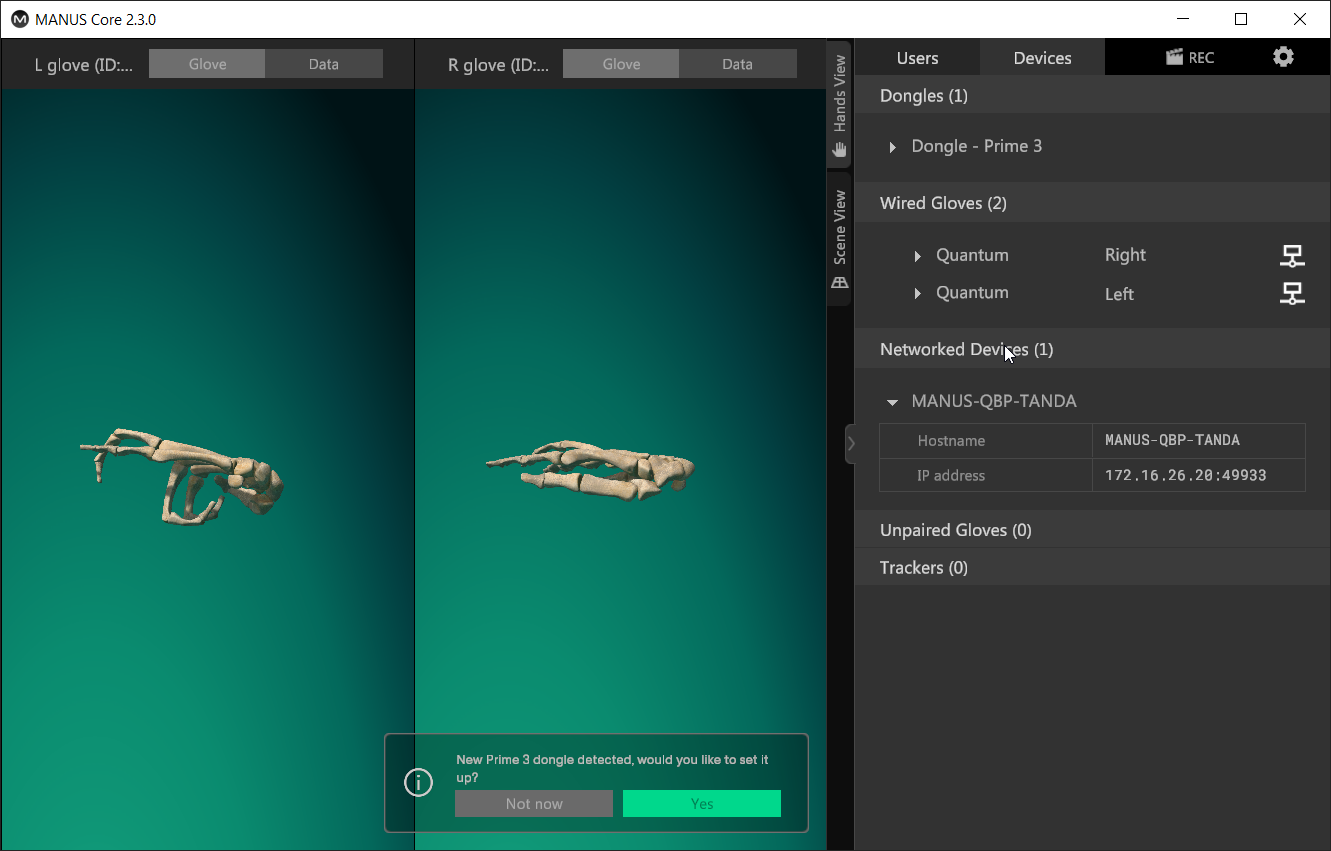The image size is (1331, 851).
Task: Click the MANUS logo in title bar
Action: [x=19, y=19]
